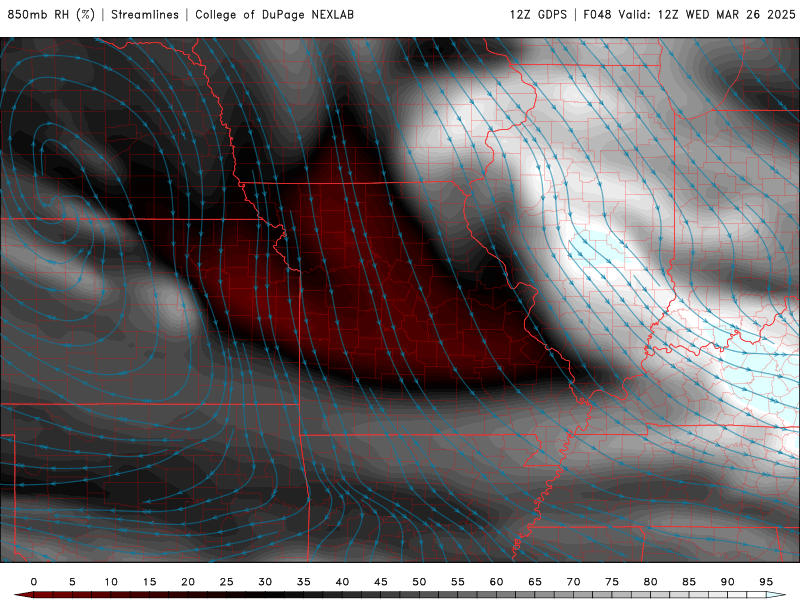Click the colorbar label '35'
Screen dimensions: 800x600
[304, 582]
